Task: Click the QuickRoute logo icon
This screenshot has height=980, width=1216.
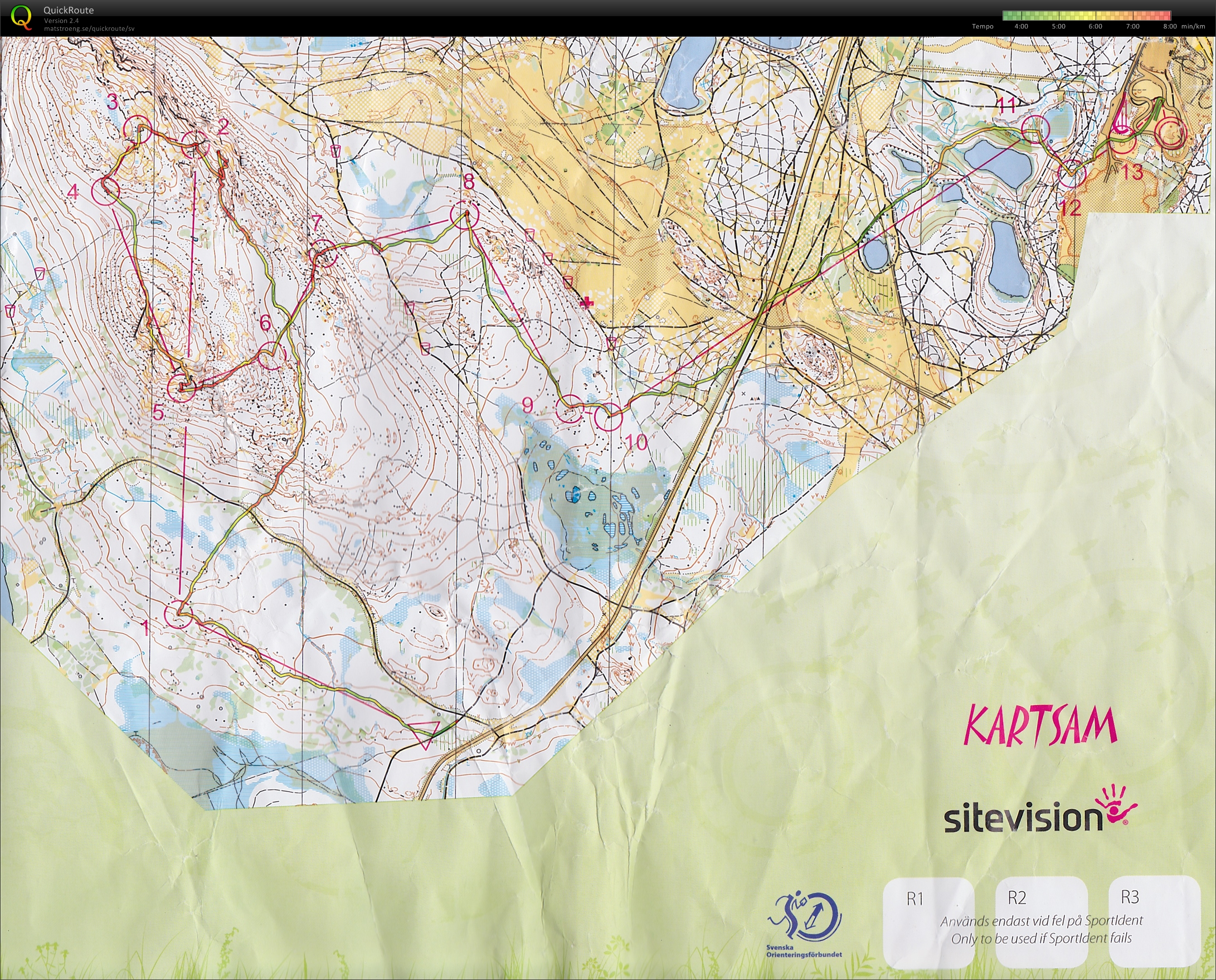Action: pos(21,17)
